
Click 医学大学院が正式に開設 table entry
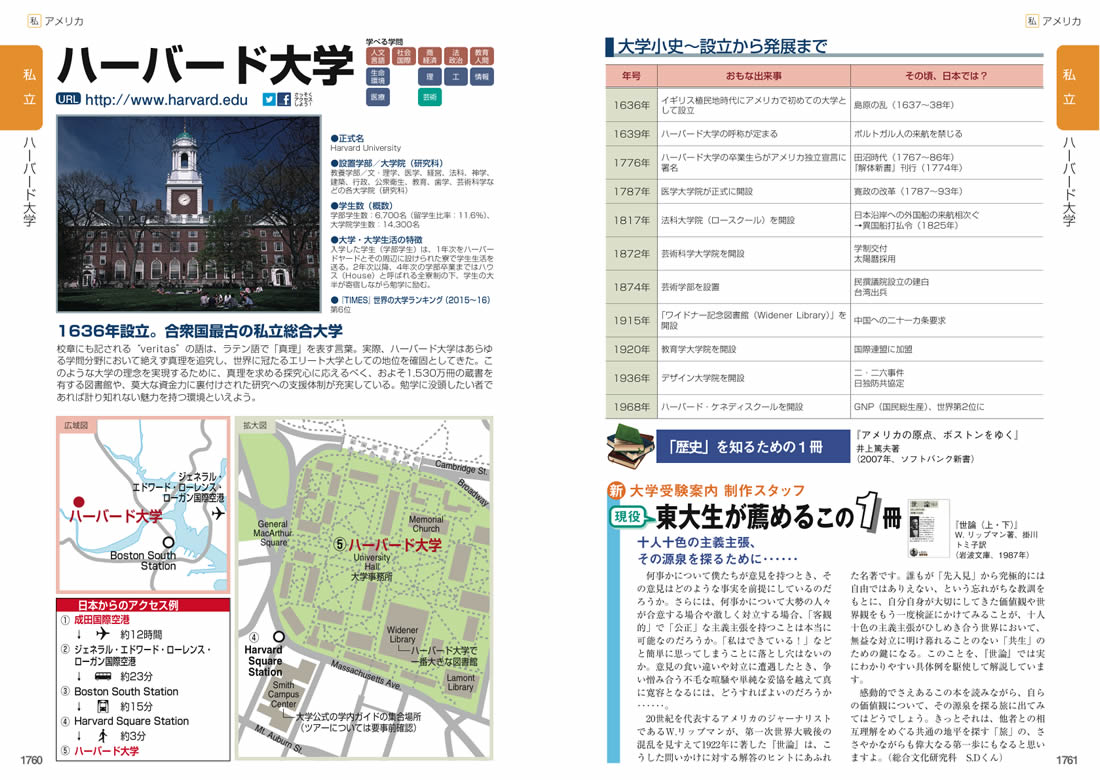point(706,191)
